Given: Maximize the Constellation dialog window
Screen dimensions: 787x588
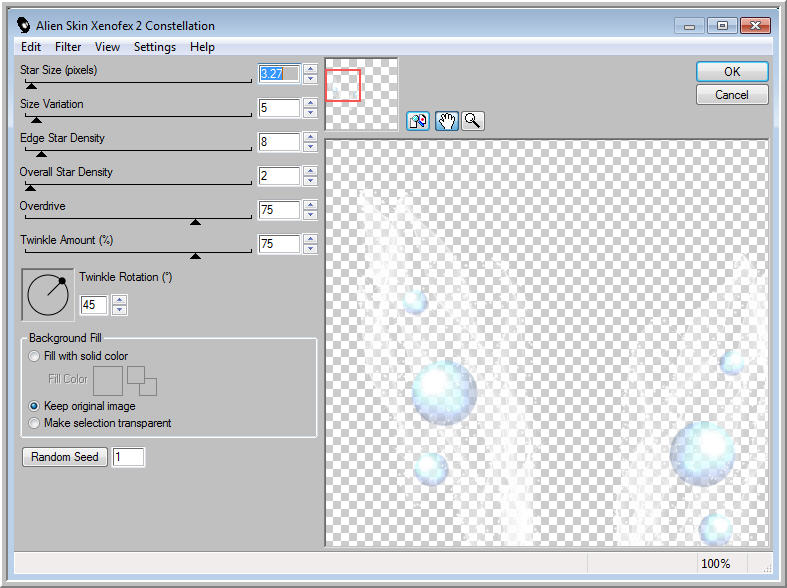Looking at the screenshot, I should (722, 26).
